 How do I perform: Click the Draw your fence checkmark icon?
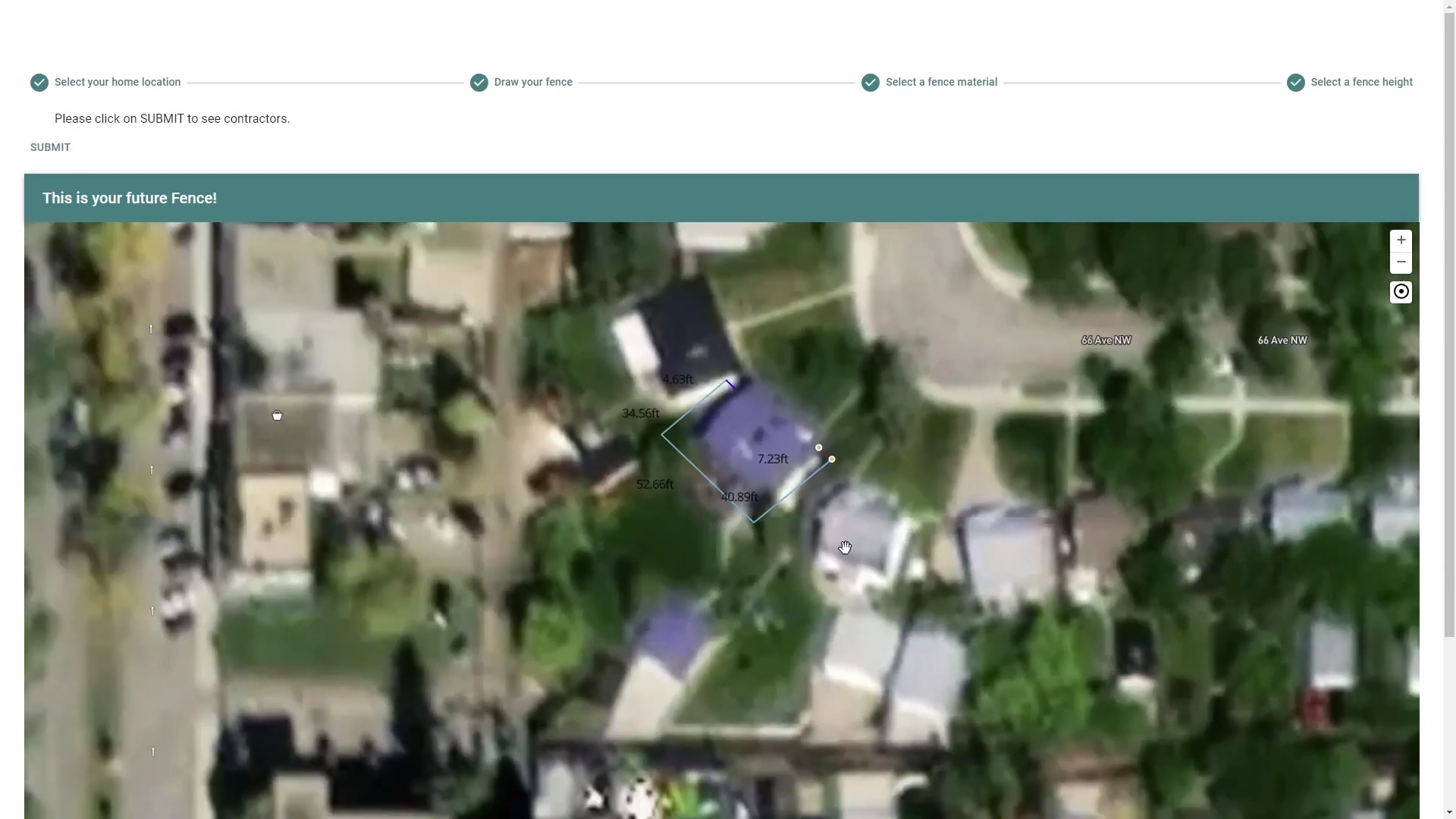point(479,83)
